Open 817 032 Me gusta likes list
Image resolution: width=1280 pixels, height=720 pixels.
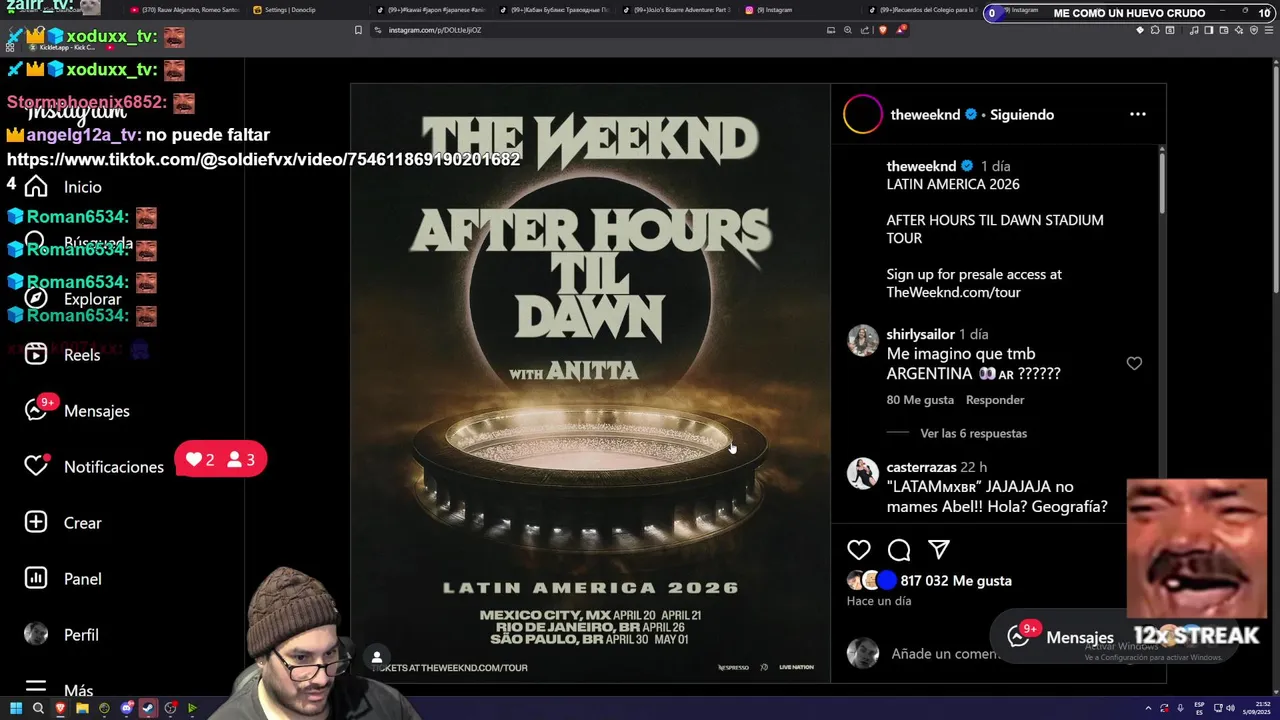click(x=956, y=581)
